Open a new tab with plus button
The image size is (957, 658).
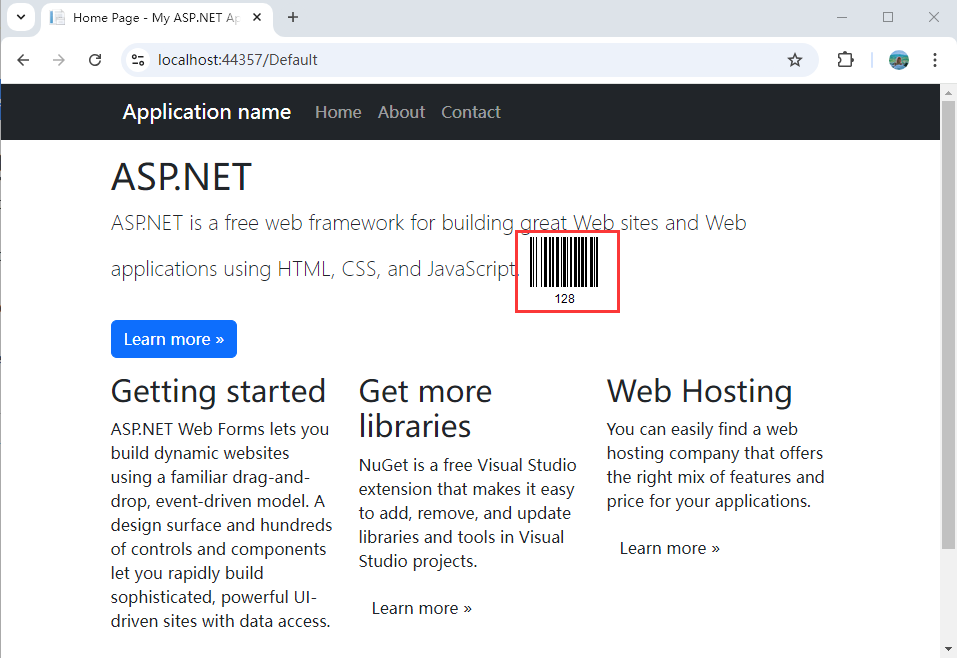[293, 17]
